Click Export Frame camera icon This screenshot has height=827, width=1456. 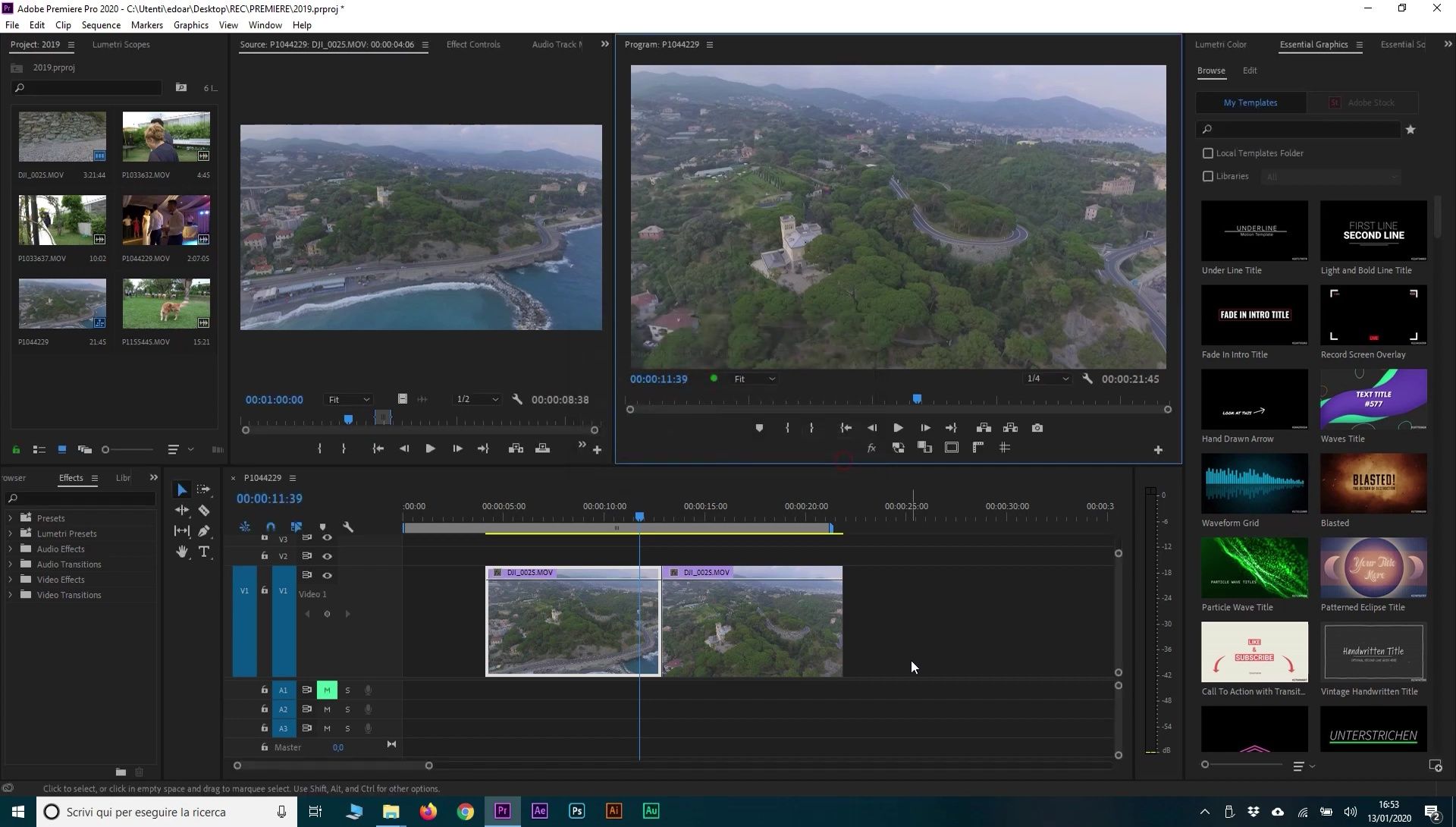tap(1037, 428)
